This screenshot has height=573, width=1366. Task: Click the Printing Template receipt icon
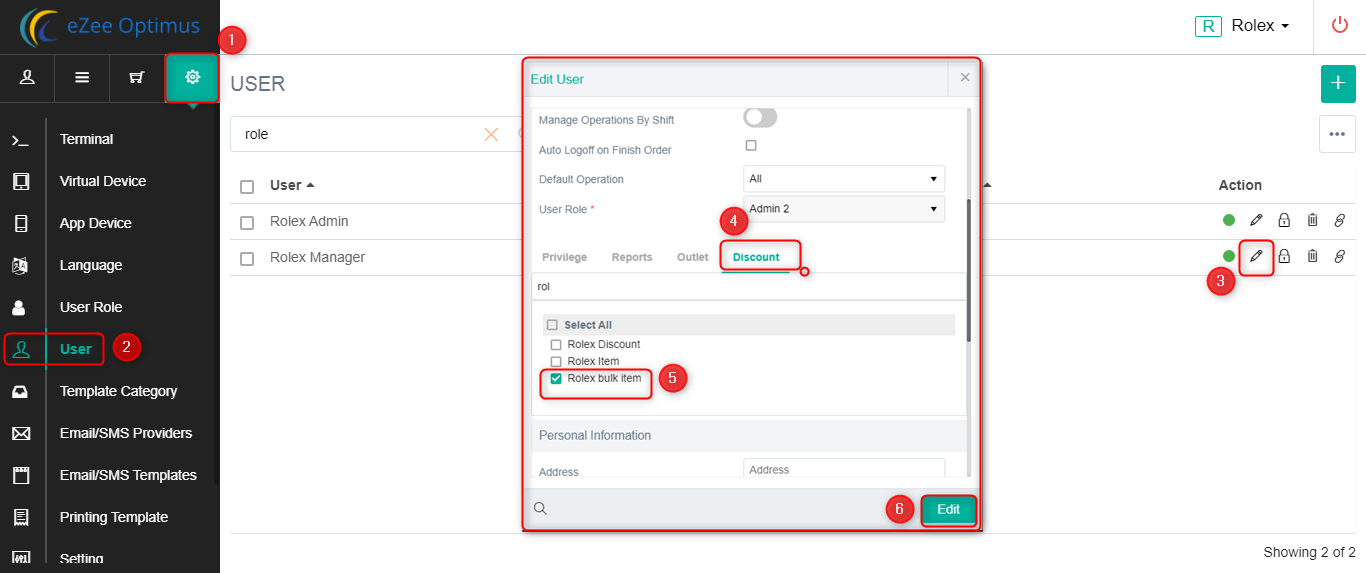coord(20,517)
